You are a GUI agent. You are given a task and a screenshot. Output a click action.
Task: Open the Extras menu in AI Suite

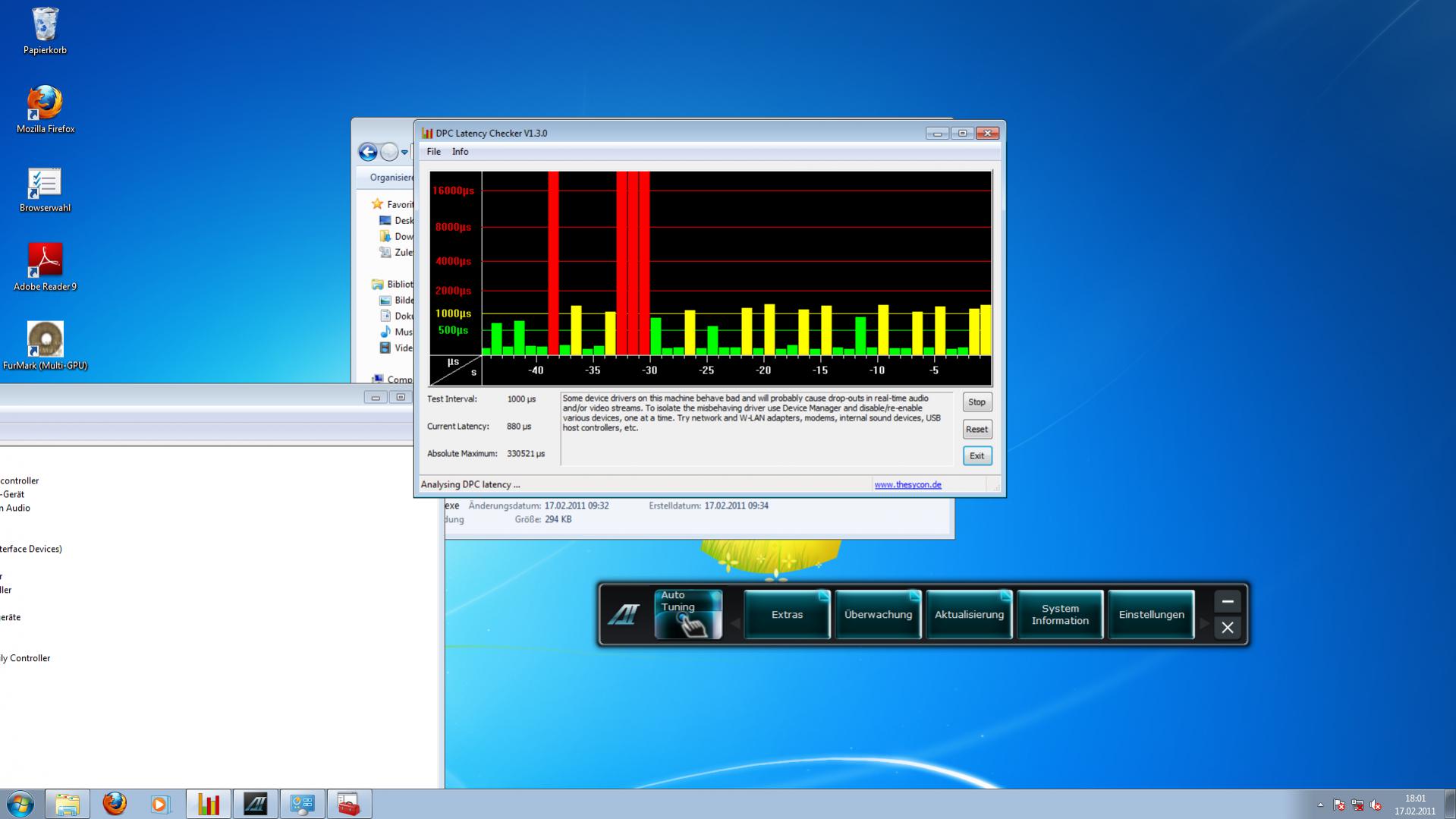787,614
